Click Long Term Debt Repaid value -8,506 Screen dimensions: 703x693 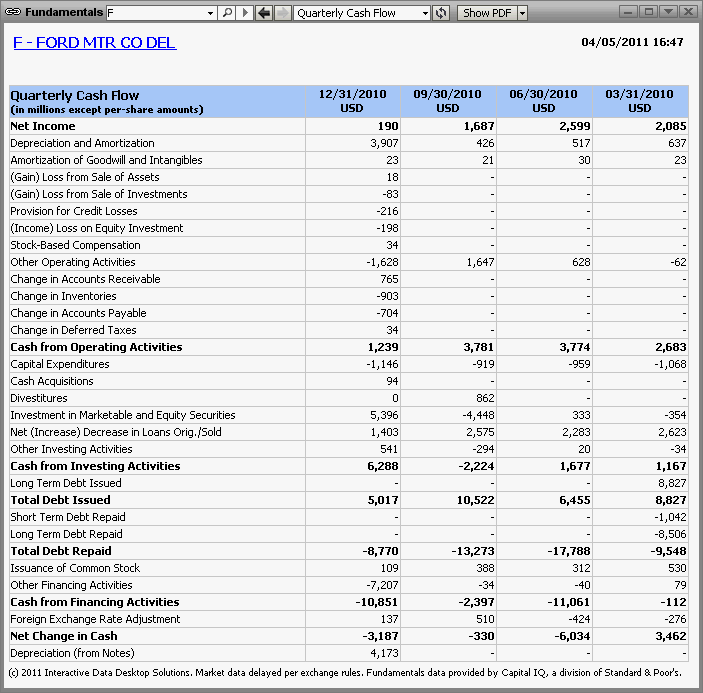pos(670,534)
